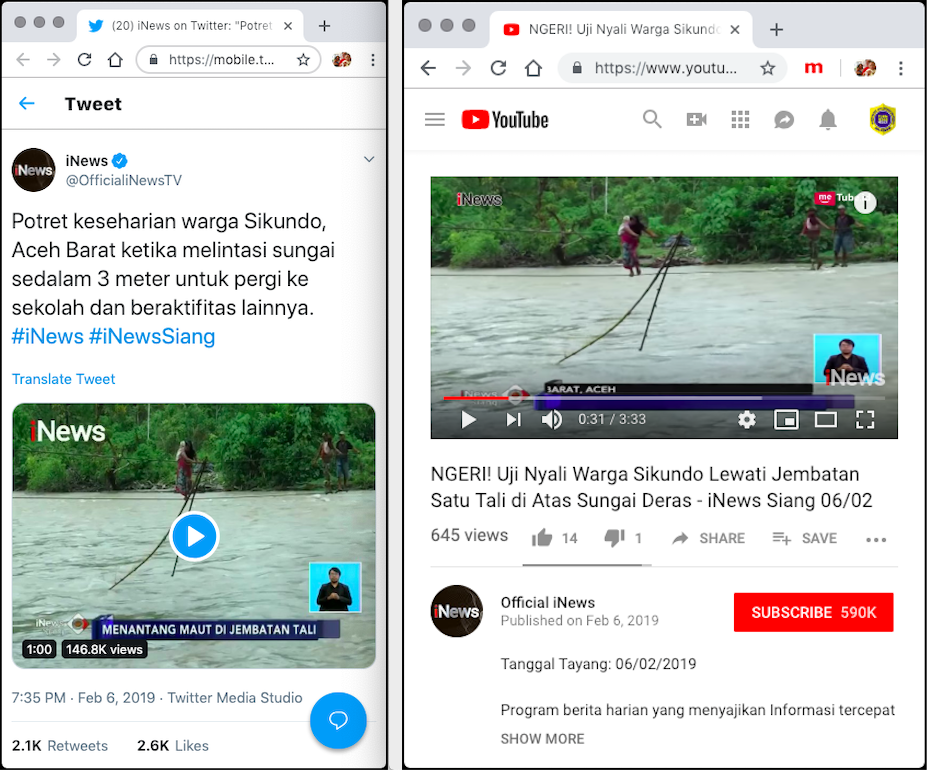
Task: Enter fullscreen on the YouTube player
Action: tap(865, 420)
